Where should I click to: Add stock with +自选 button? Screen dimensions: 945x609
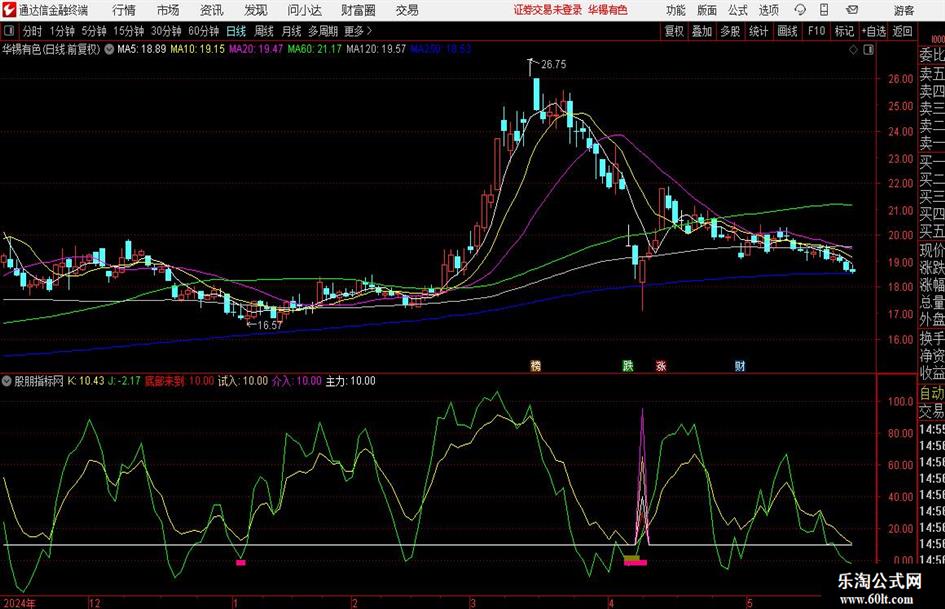tap(874, 31)
